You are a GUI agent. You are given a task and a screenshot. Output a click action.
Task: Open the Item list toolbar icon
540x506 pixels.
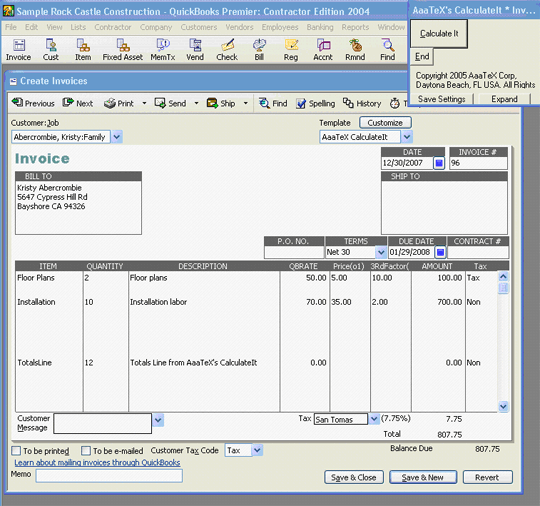tap(83, 50)
